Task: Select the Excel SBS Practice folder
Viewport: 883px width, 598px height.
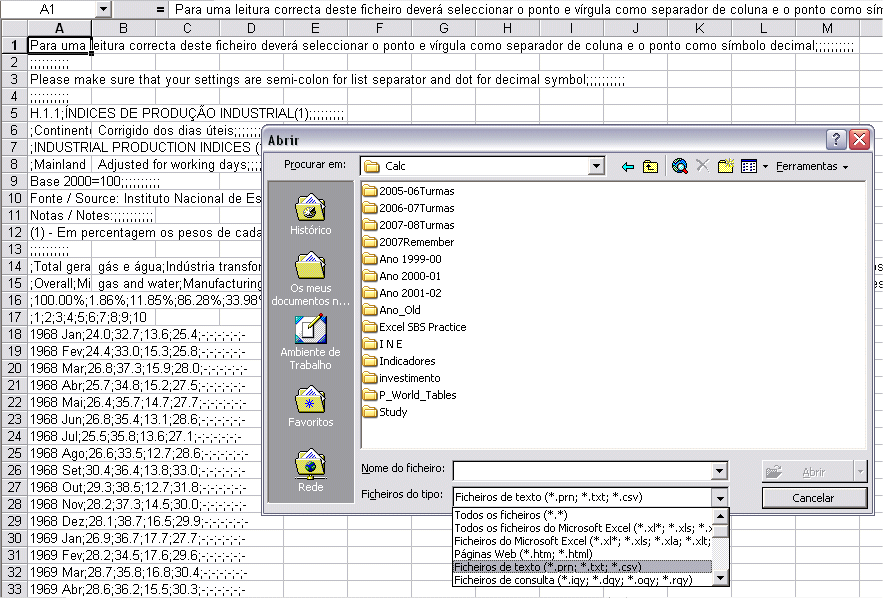Action: click(x=415, y=327)
